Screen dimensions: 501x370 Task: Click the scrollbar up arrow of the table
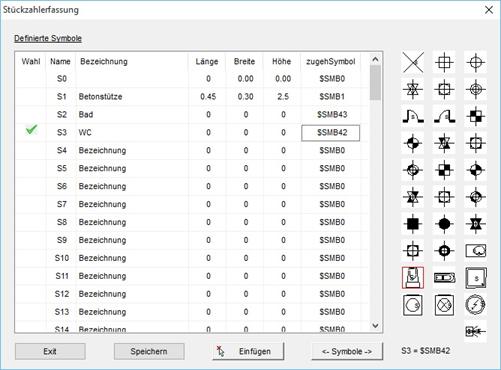375,59
